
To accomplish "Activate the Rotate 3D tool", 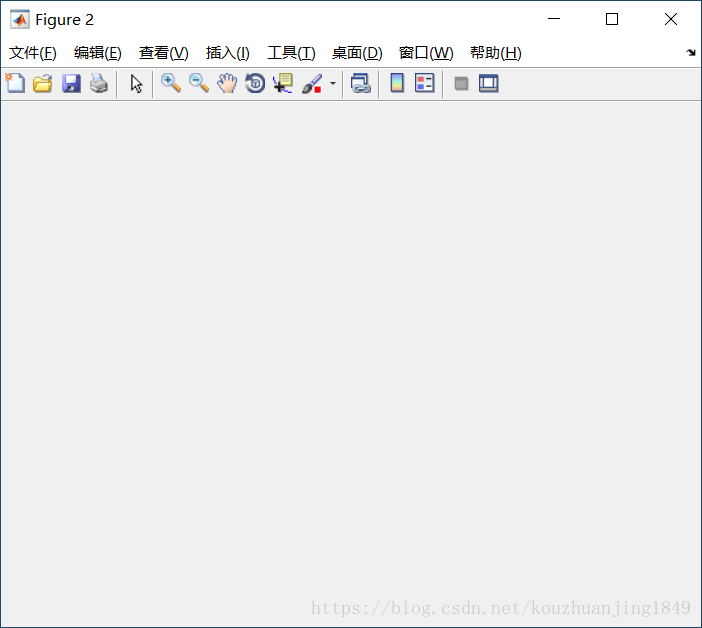I will 255,83.
